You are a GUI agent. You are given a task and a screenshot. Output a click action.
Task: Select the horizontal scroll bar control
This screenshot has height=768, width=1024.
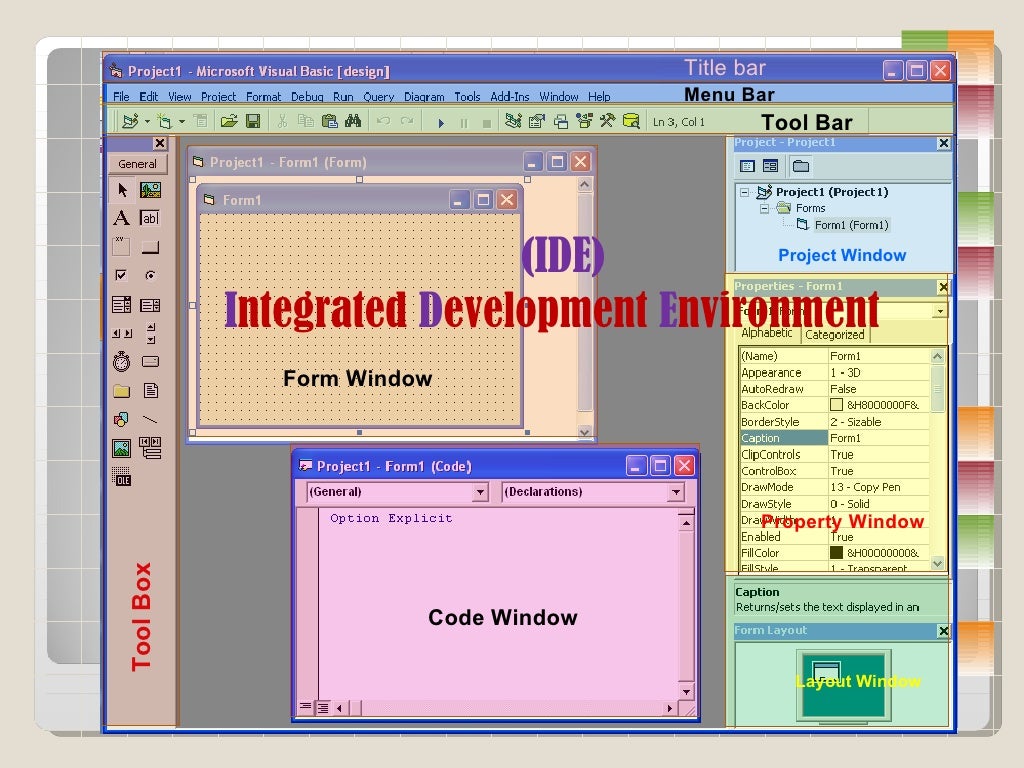121,333
